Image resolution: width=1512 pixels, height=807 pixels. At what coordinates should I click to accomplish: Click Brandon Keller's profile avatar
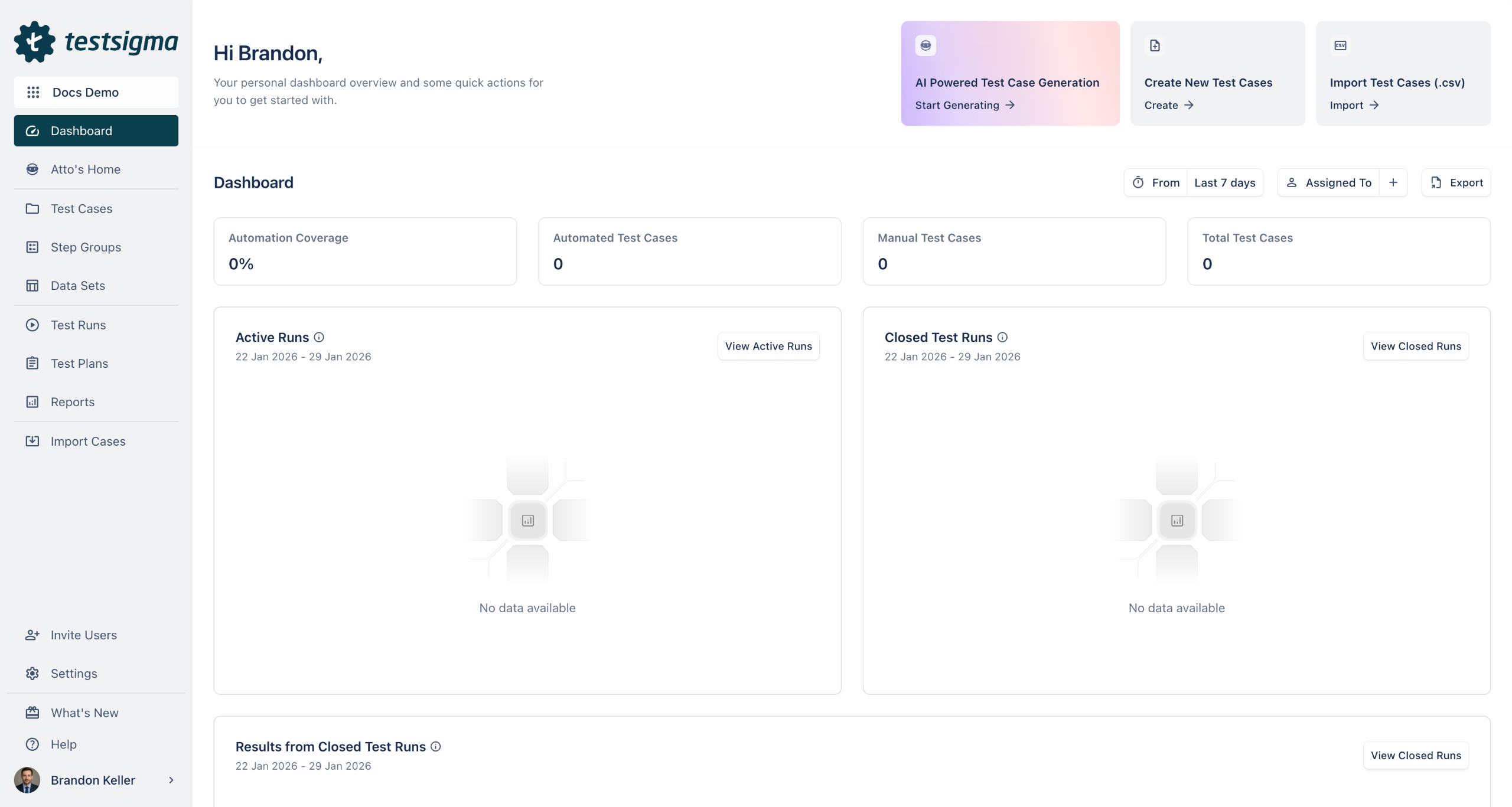(27, 780)
